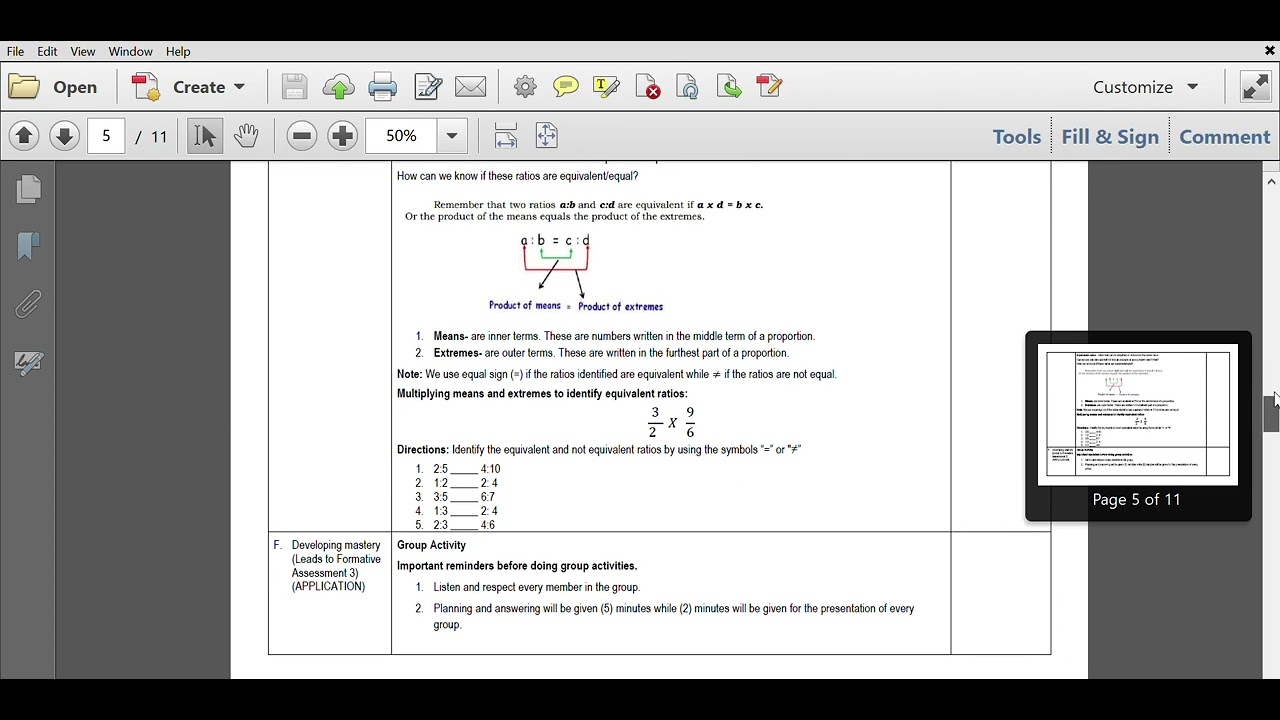The width and height of the screenshot is (1280, 720).
Task: Open the Customize dropdown
Action: [1146, 87]
